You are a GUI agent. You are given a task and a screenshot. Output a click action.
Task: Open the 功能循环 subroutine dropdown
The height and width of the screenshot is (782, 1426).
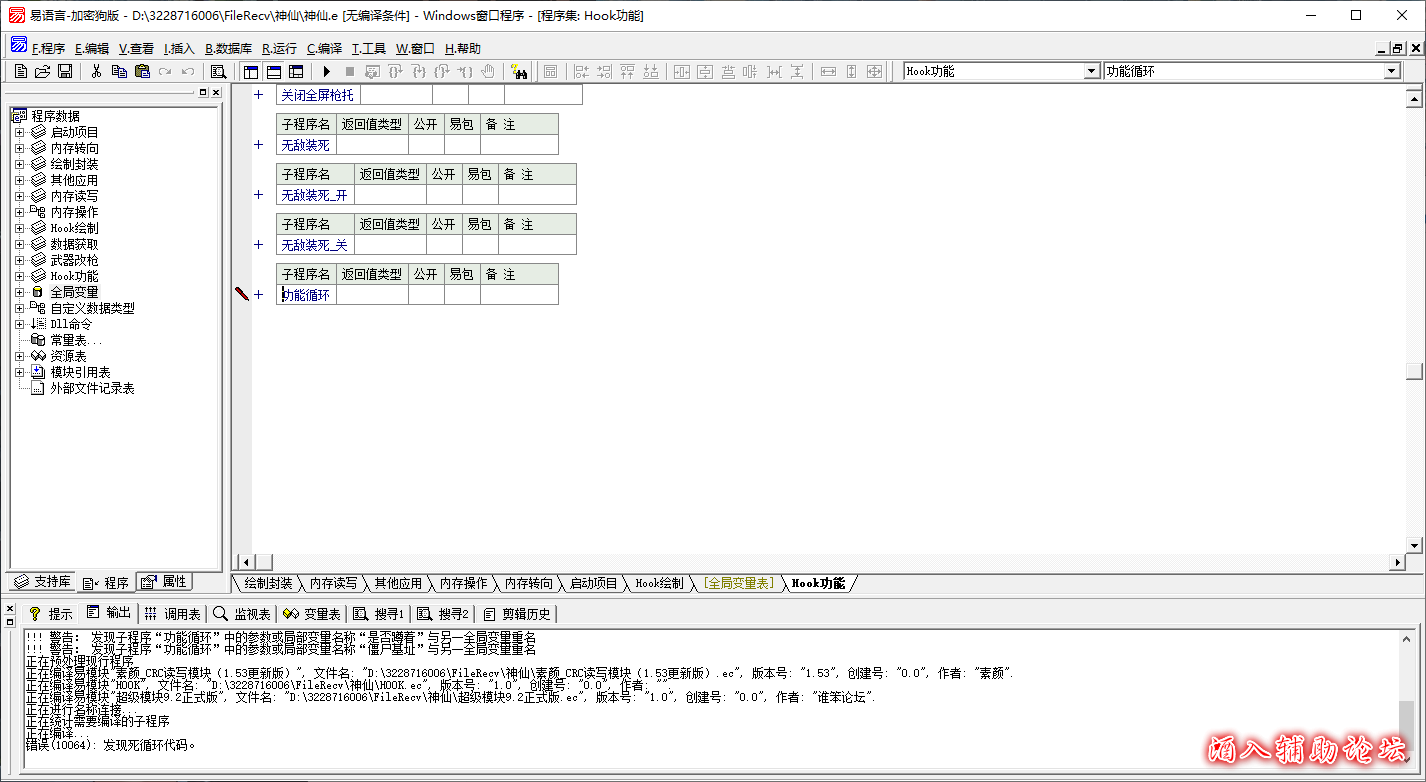click(1391, 71)
